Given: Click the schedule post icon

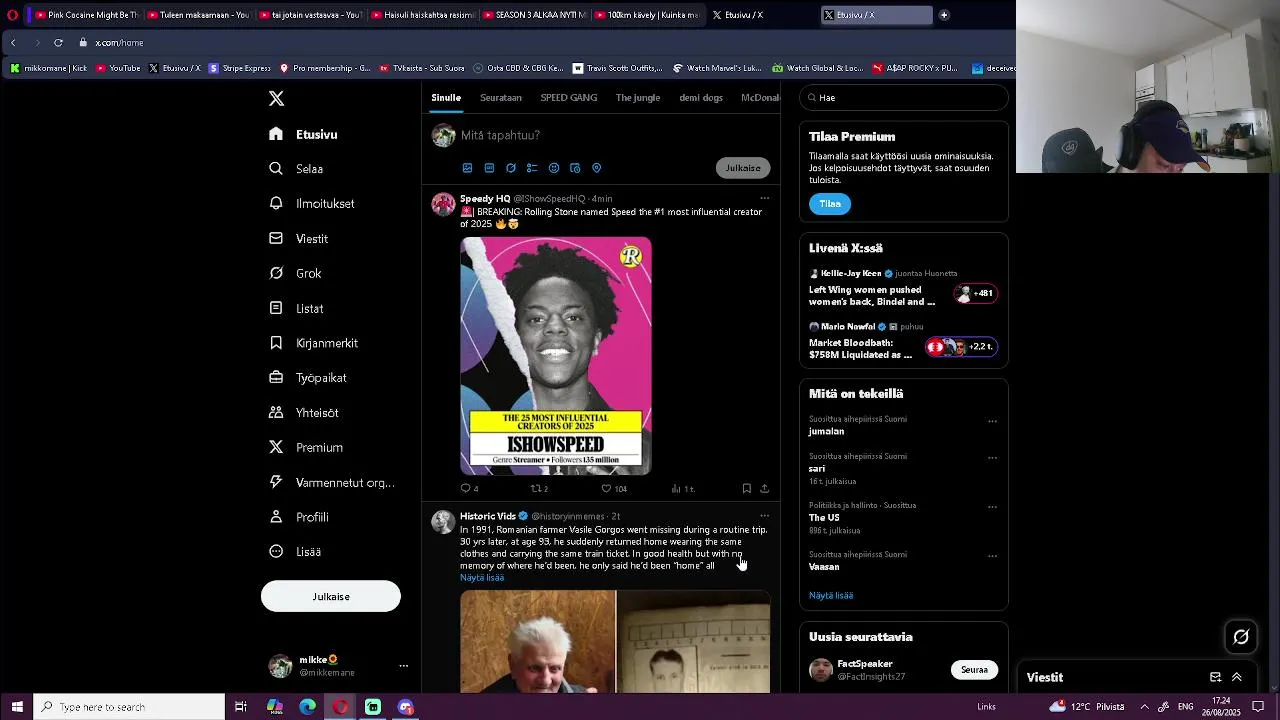Looking at the screenshot, I should 575,168.
